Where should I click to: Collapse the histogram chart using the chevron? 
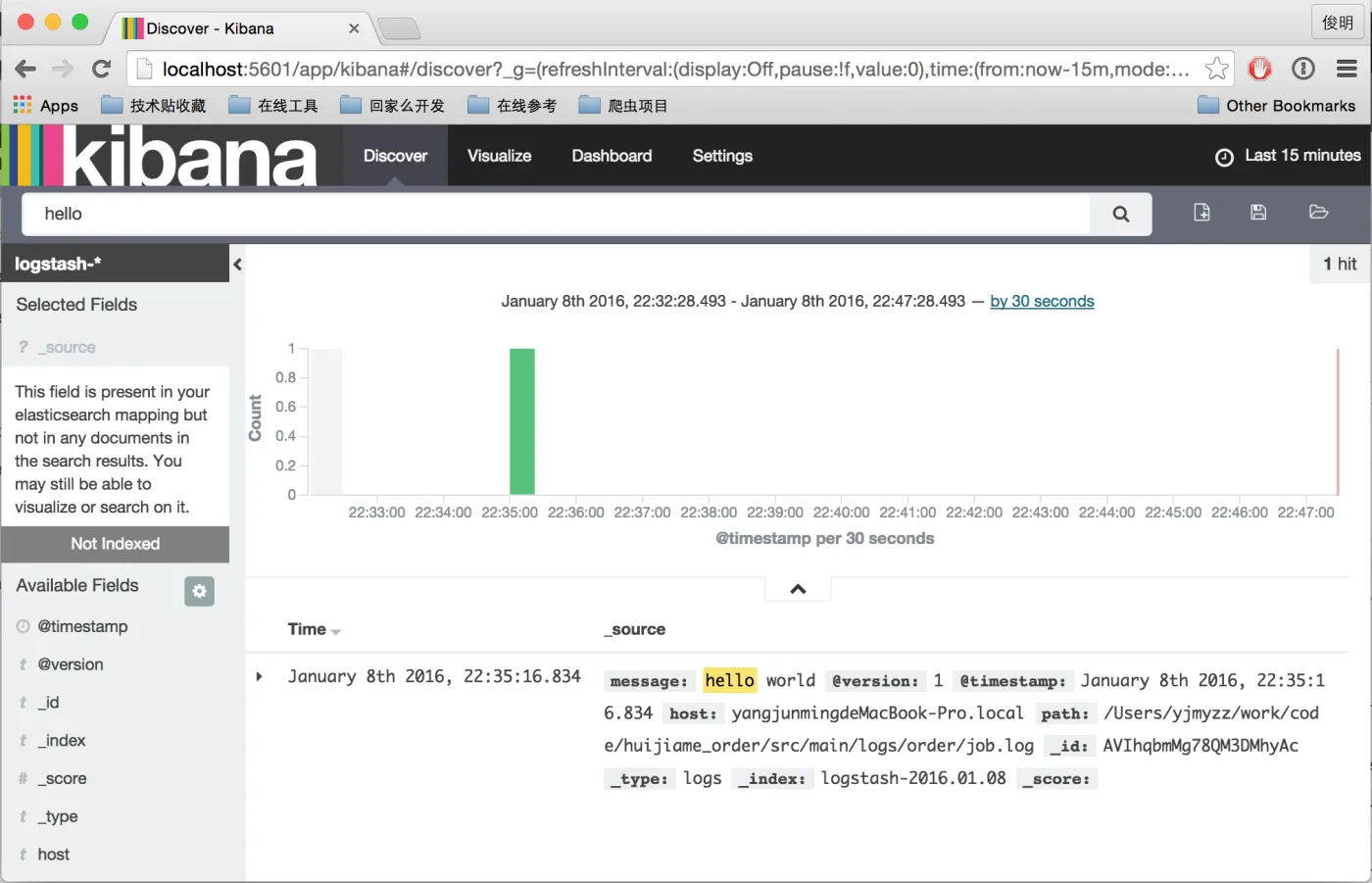coord(798,589)
